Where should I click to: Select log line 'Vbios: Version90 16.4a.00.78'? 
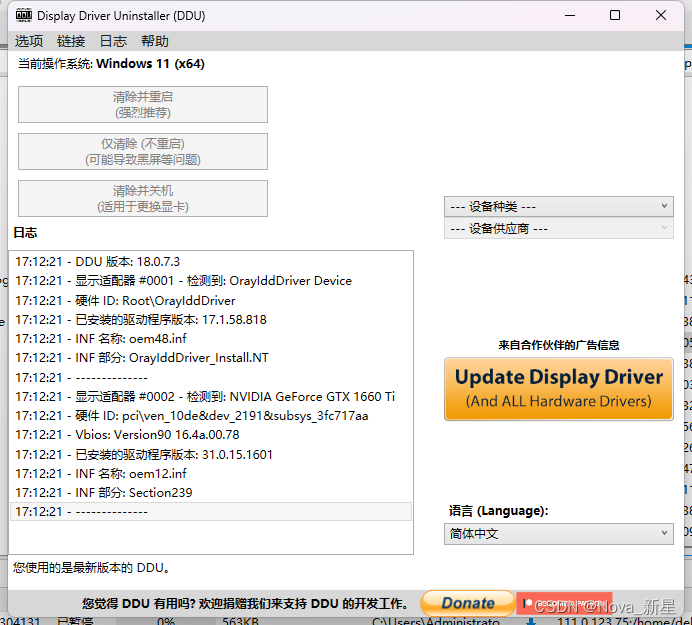click(x=211, y=435)
